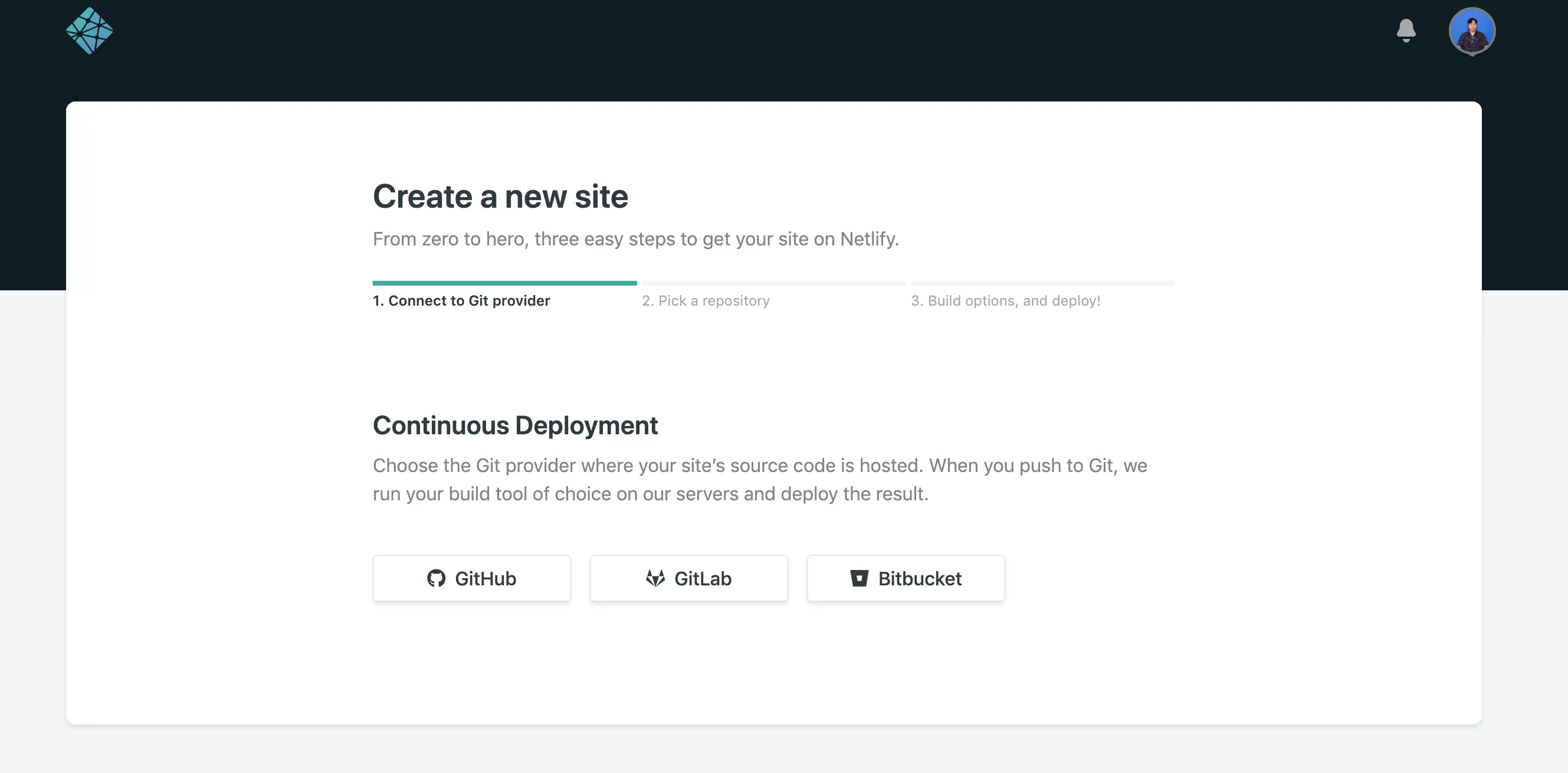Image resolution: width=1568 pixels, height=773 pixels.
Task: Expand the small caret below the avatar
Action: click(1472, 54)
